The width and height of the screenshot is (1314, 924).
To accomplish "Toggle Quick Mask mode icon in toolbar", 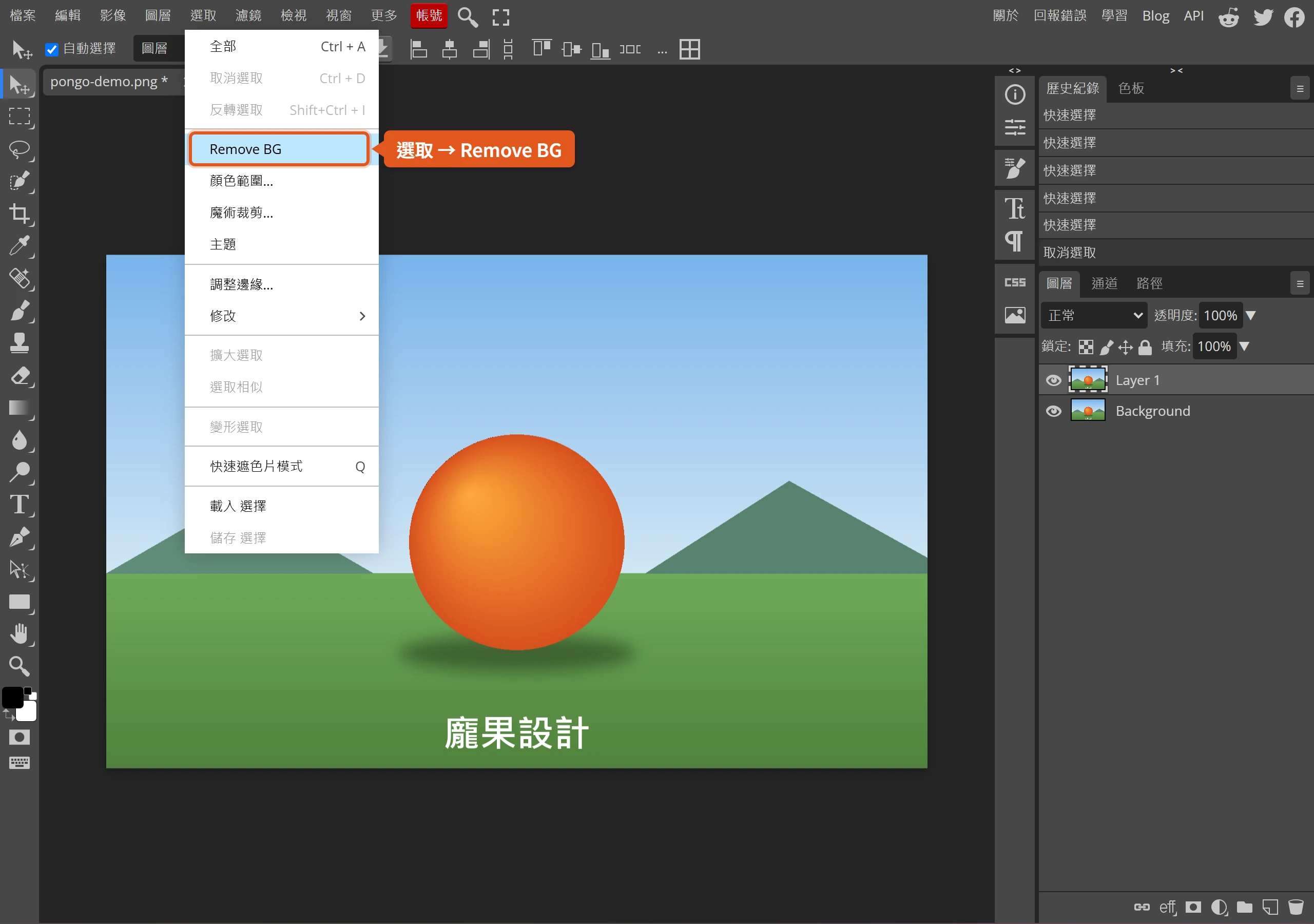I will tap(20, 737).
